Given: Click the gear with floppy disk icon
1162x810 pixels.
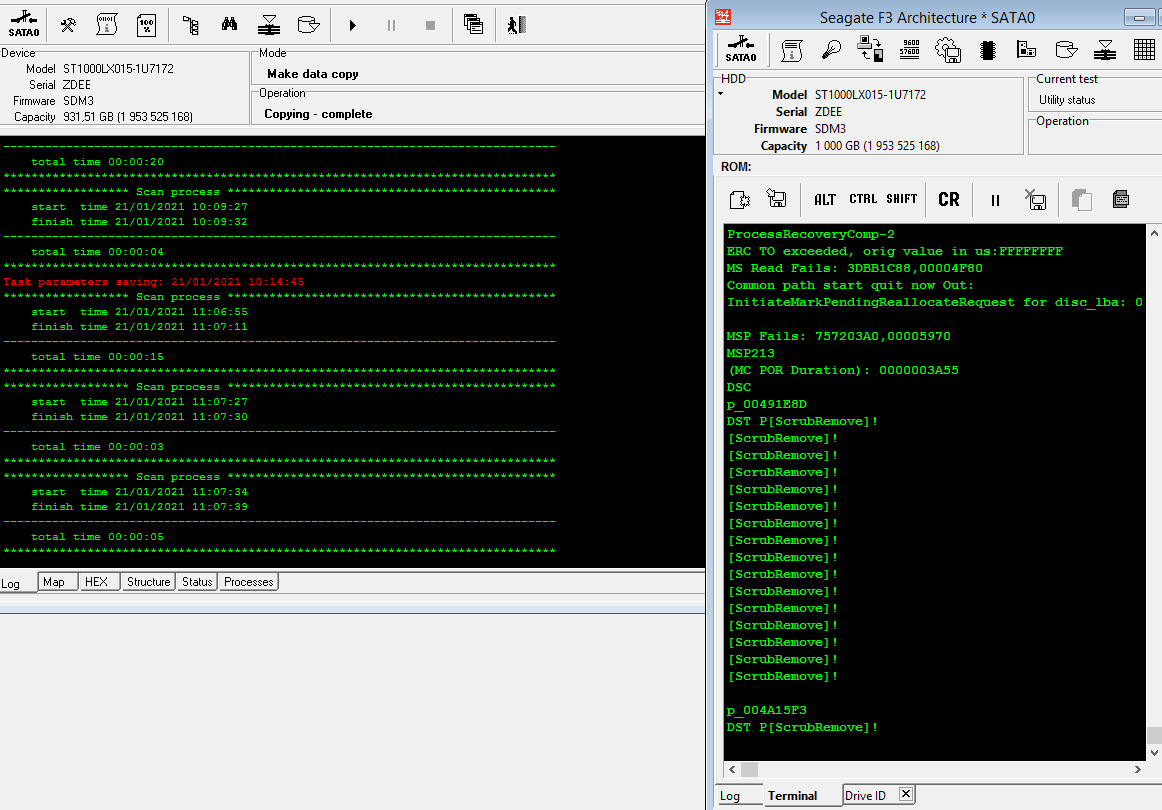Looking at the screenshot, I should point(949,50).
